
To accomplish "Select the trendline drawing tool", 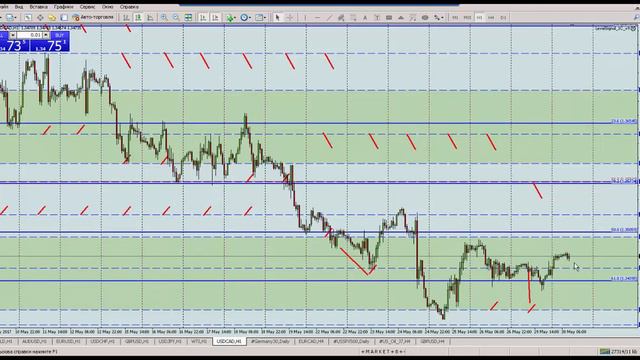I will [329, 18].
